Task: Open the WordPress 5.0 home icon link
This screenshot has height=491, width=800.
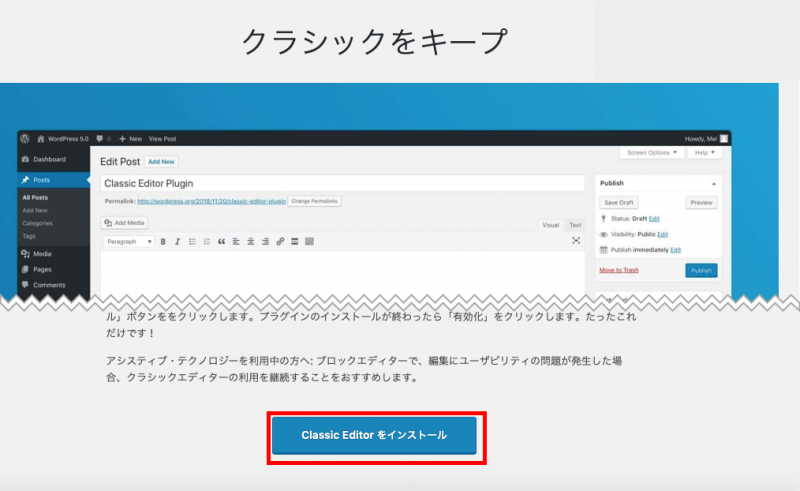Action: 62,139
